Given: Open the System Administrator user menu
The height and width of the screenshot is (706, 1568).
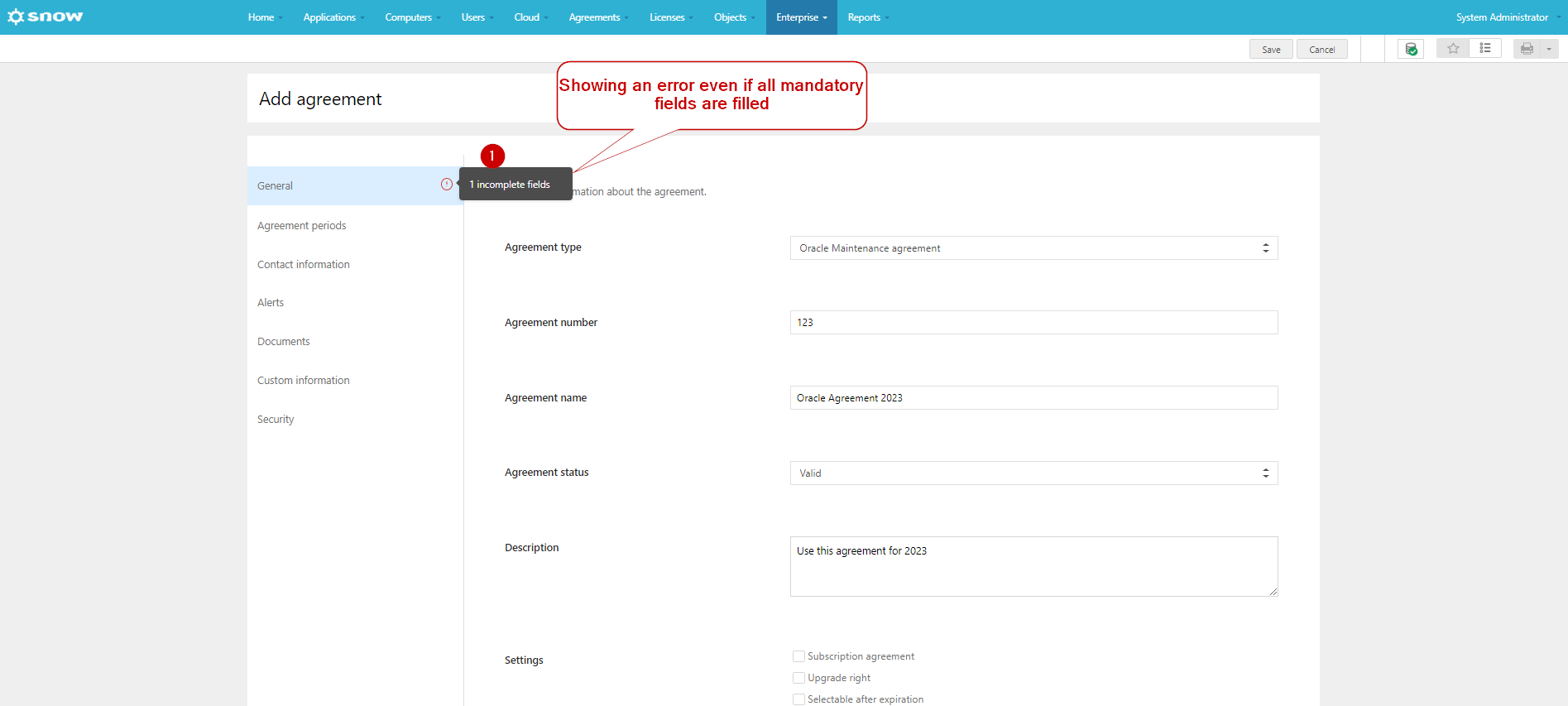Looking at the screenshot, I should tap(1508, 17).
